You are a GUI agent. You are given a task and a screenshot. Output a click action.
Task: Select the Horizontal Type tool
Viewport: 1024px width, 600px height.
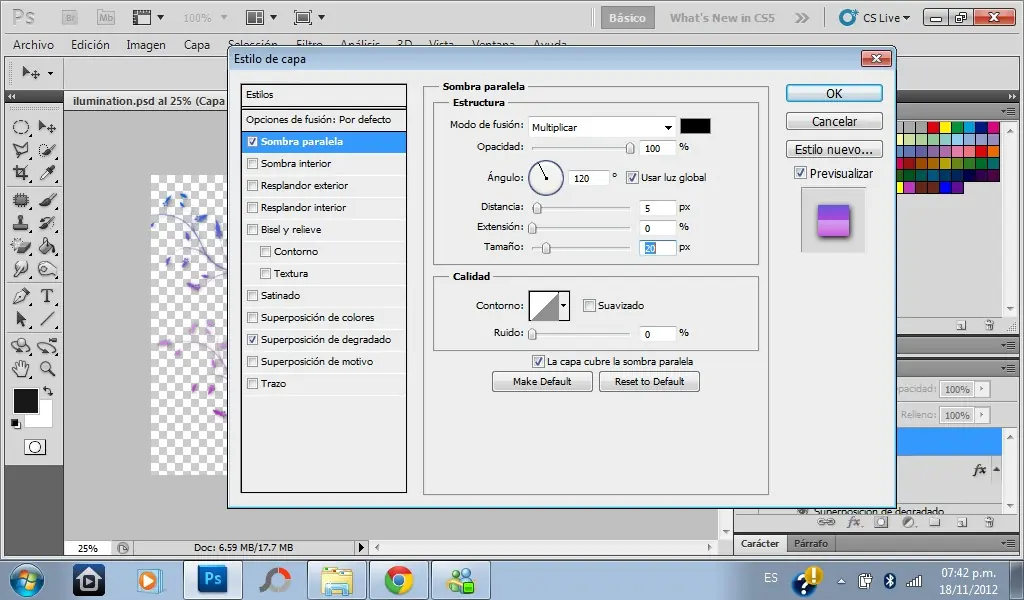pos(47,296)
